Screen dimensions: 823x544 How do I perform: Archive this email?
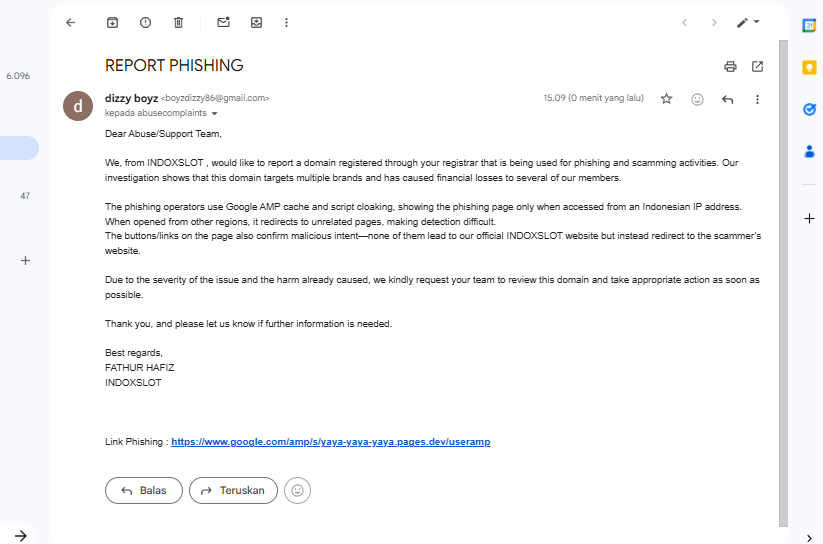(x=112, y=22)
